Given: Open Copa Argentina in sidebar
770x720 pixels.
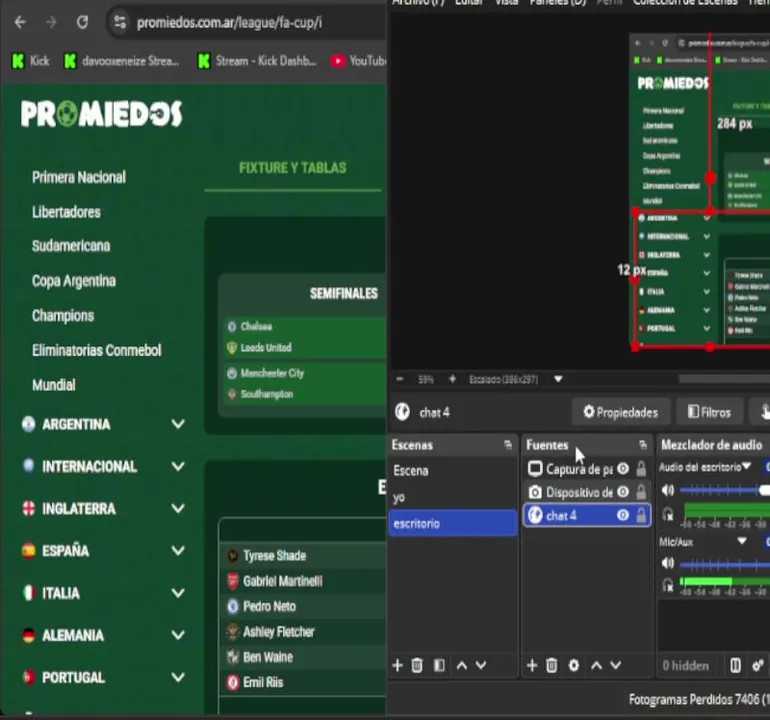Looking at the screenshot, I should pyautogui.click(x=74, y=281).
